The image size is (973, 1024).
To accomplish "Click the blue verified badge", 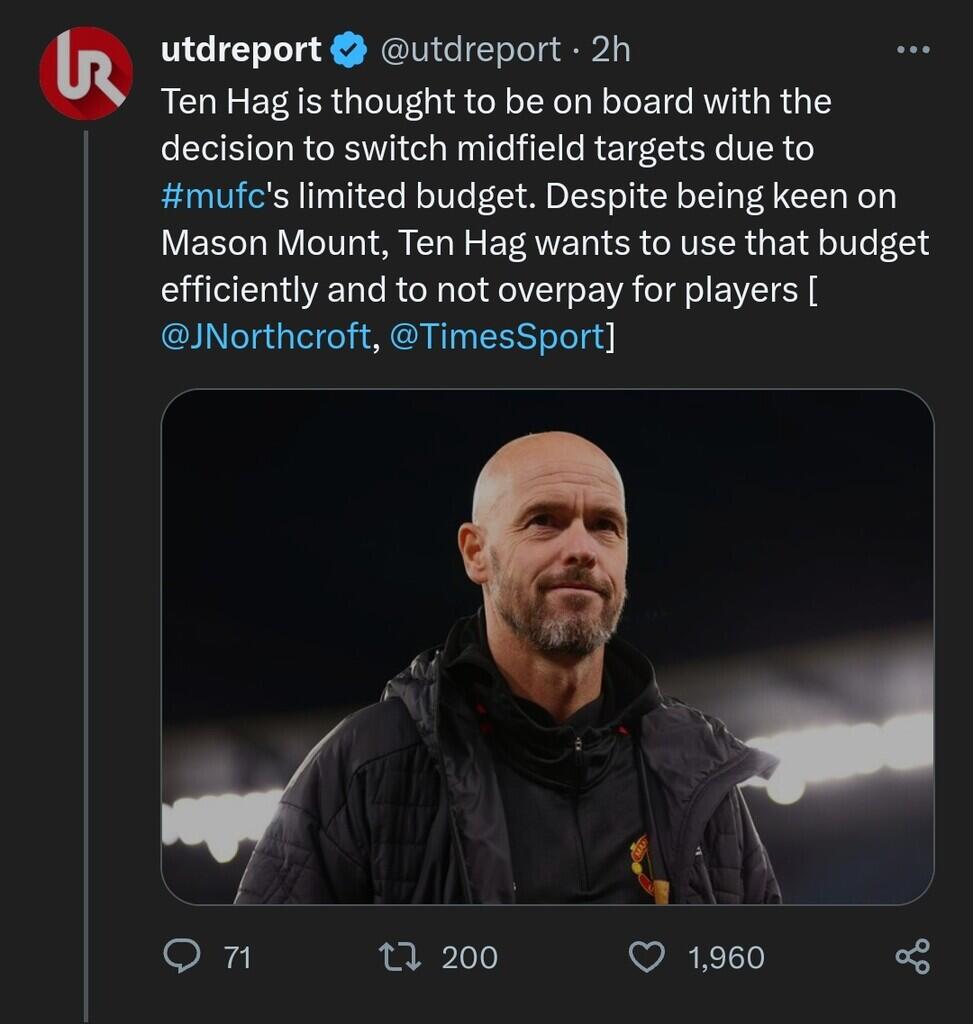I will tap(349, 50).
